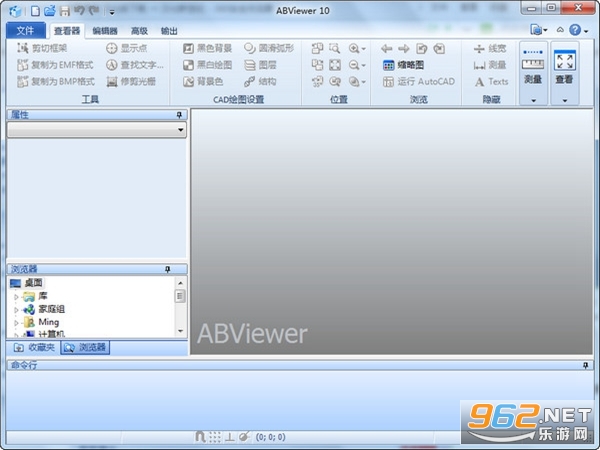Image resolution: width=600 pixels, height=450 pixels.
Task: Click the new file icon in quick access bar
Action: coord(35,11)
